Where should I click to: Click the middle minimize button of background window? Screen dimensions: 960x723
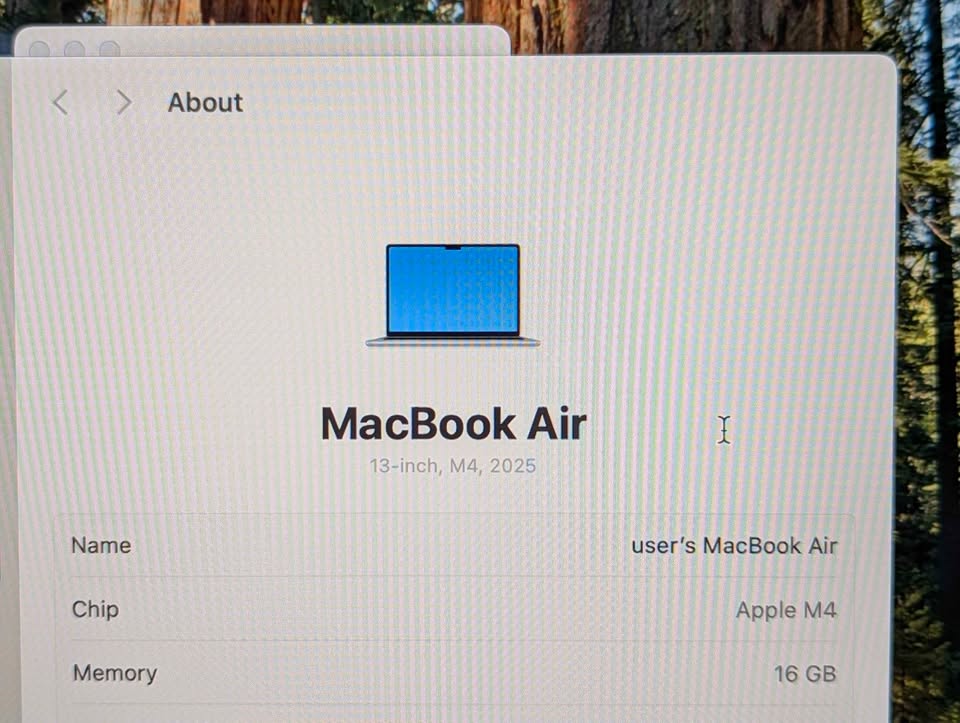[x=74, y=49]
